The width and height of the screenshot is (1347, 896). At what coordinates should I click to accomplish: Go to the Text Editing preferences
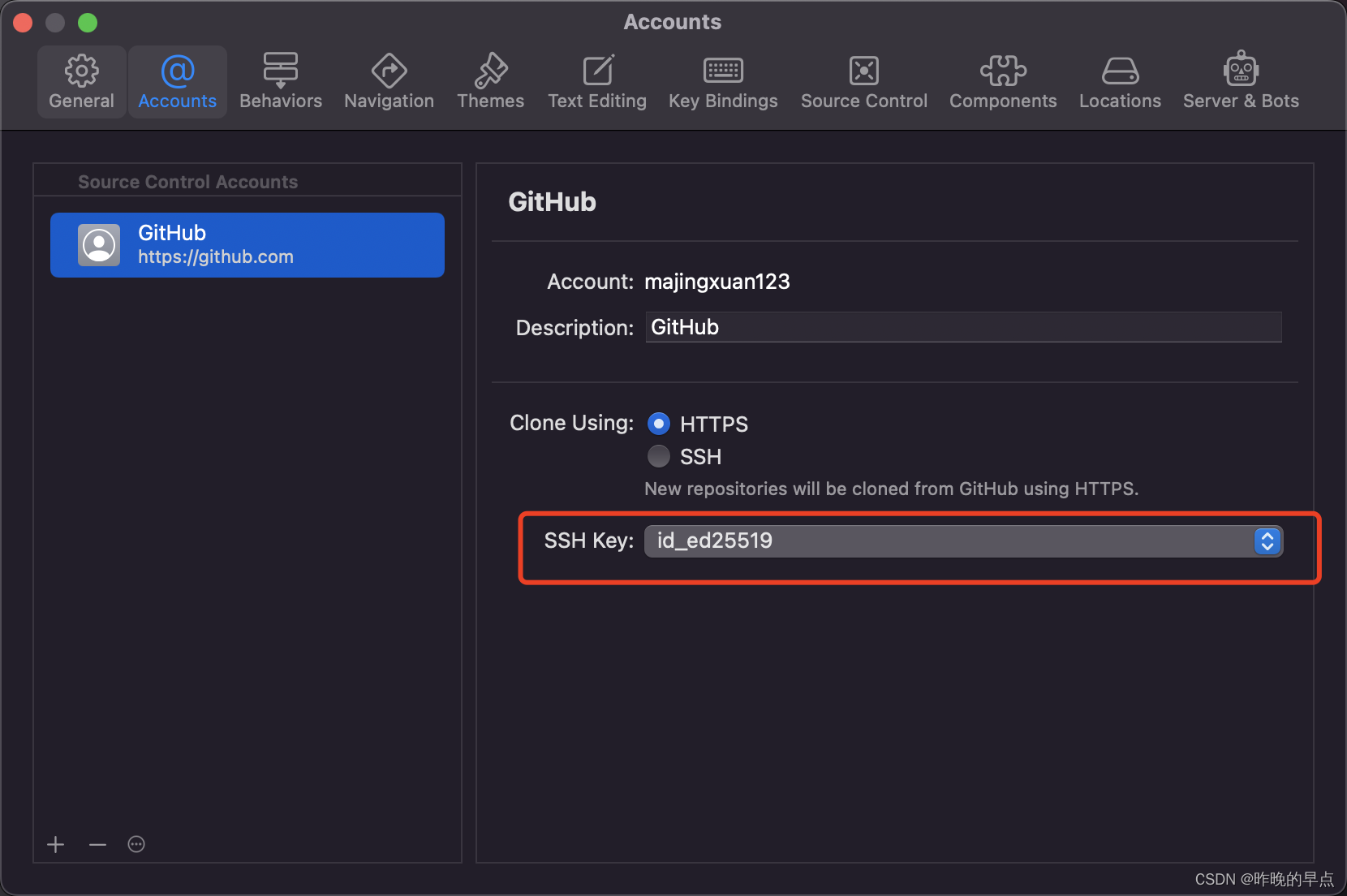tap(597, 82)
